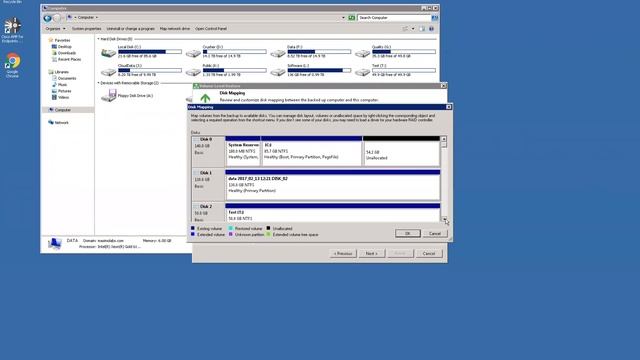Screen dimensions: 640x360
Task: Click Open Control Panel in toolbar
Action: point(211,29)
